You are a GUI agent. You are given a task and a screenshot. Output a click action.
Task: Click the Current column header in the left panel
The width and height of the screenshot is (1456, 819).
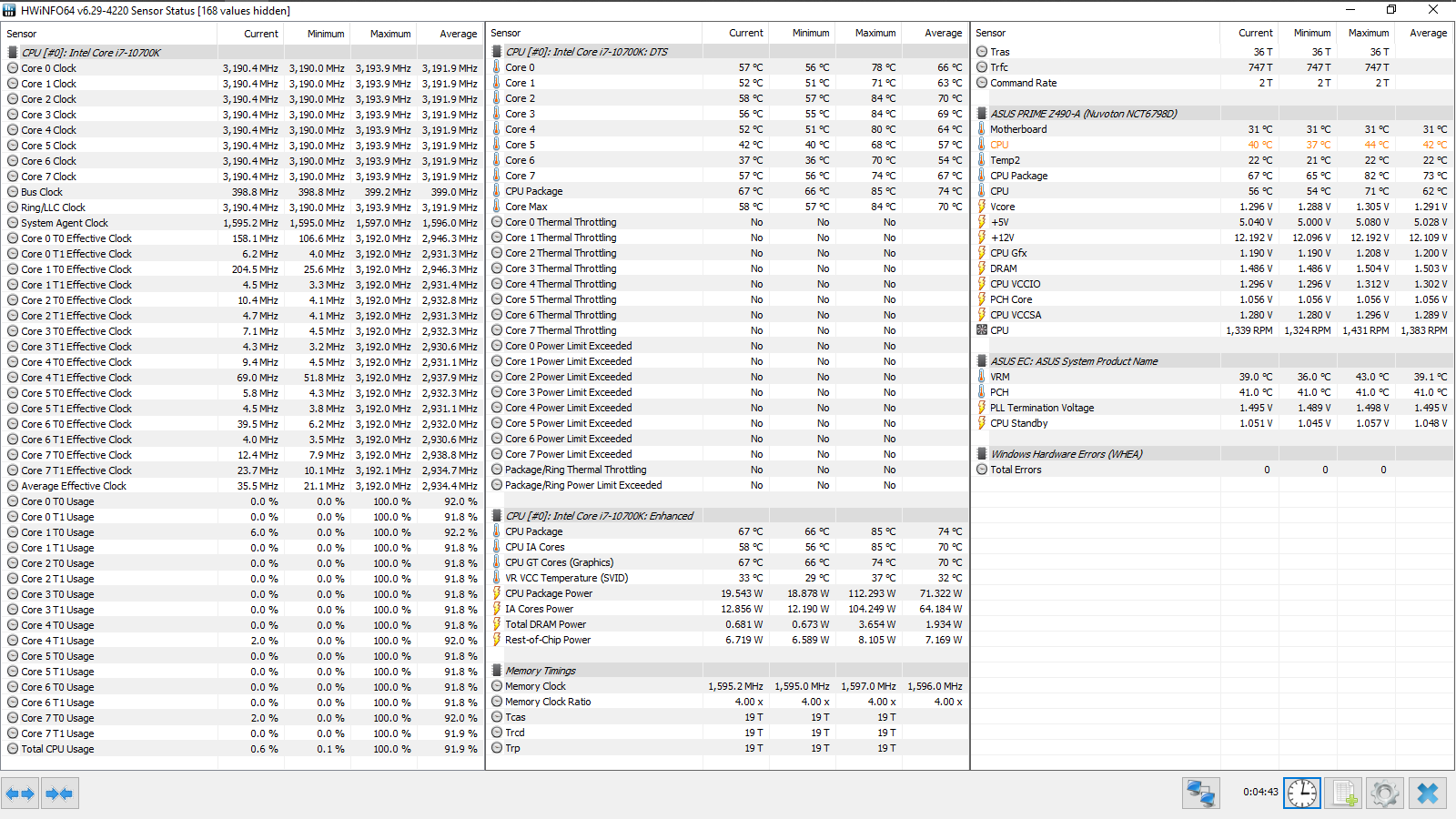[x=250, y=34]
